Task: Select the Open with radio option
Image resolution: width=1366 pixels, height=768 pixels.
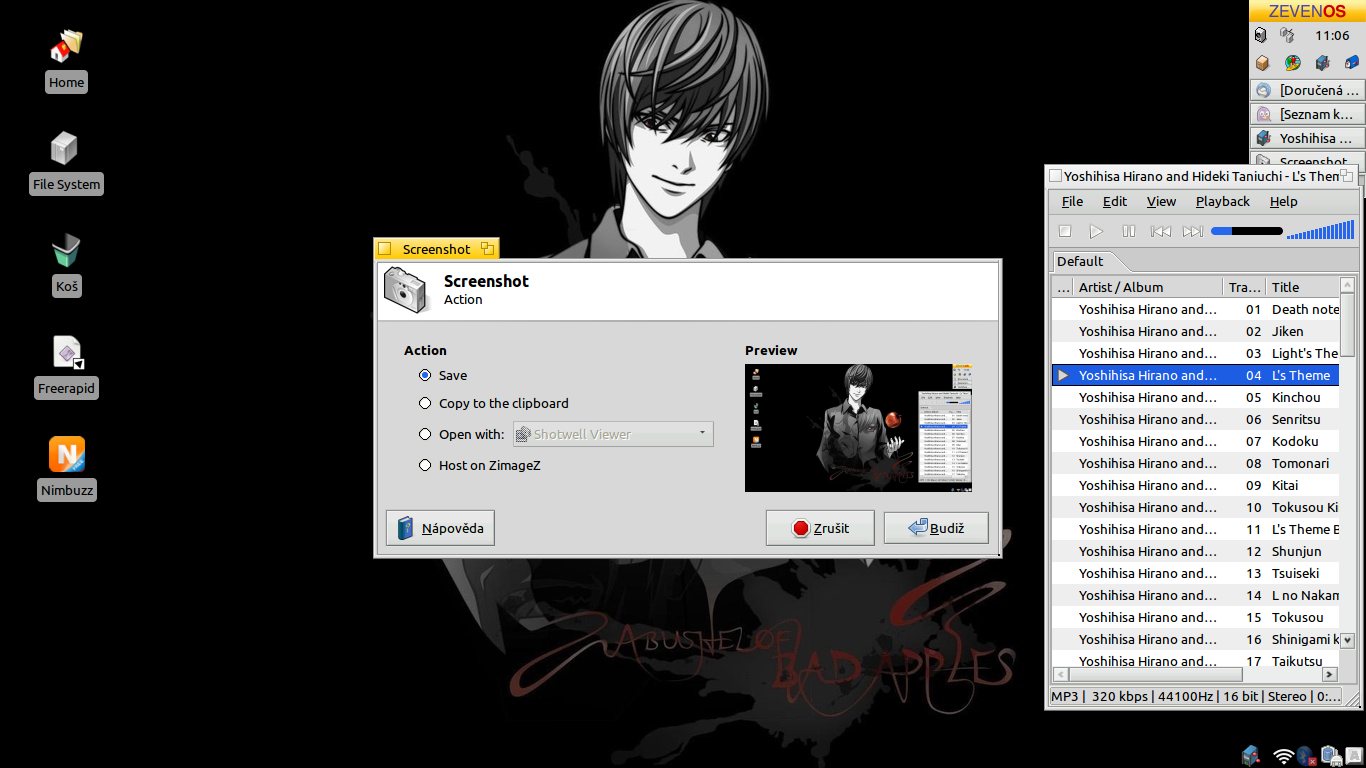Action: (462, 434)
